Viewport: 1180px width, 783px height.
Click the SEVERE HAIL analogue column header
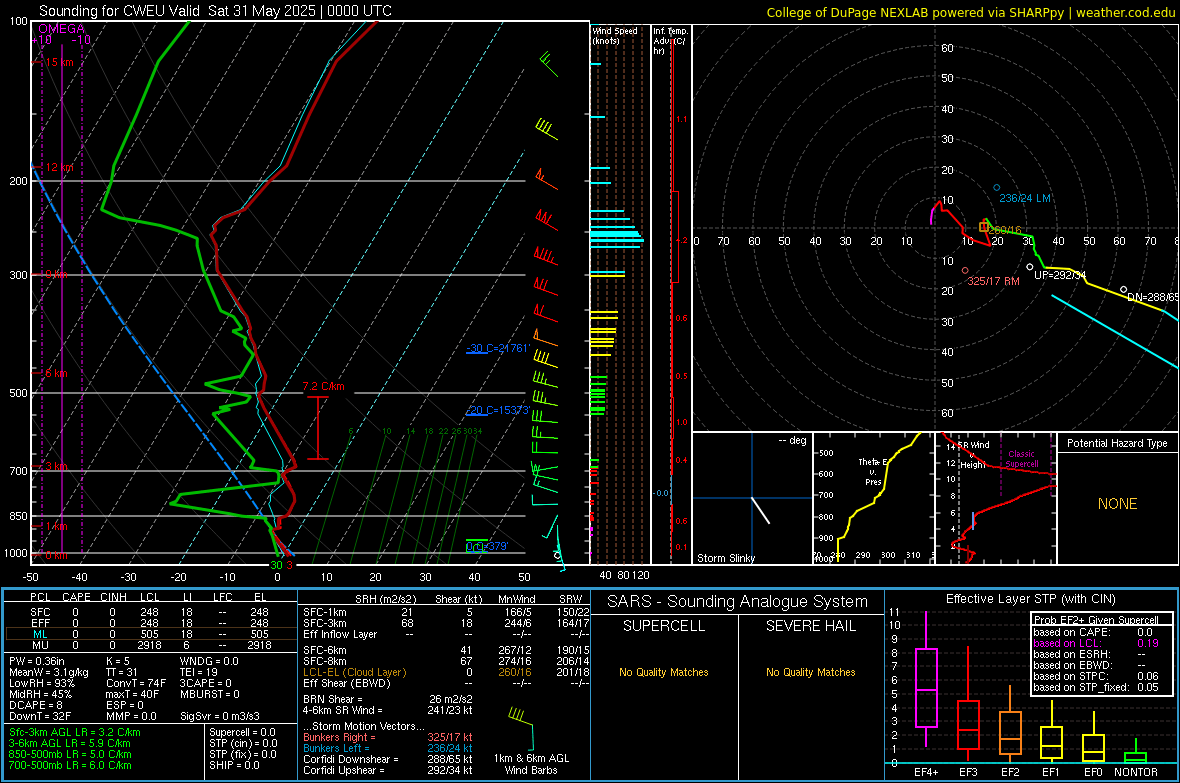pos(810,626)
